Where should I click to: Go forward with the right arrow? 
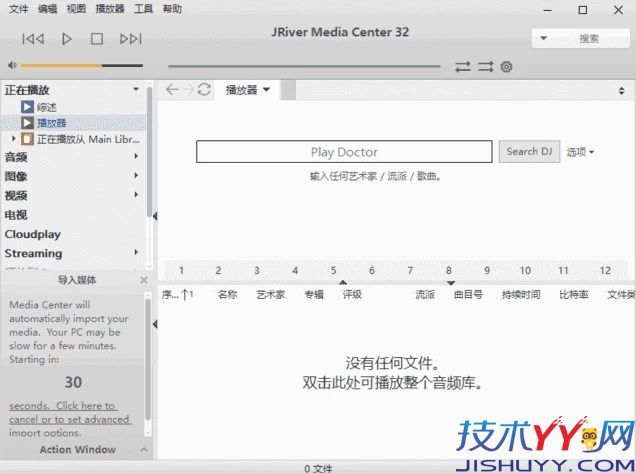tap(188, 89)
